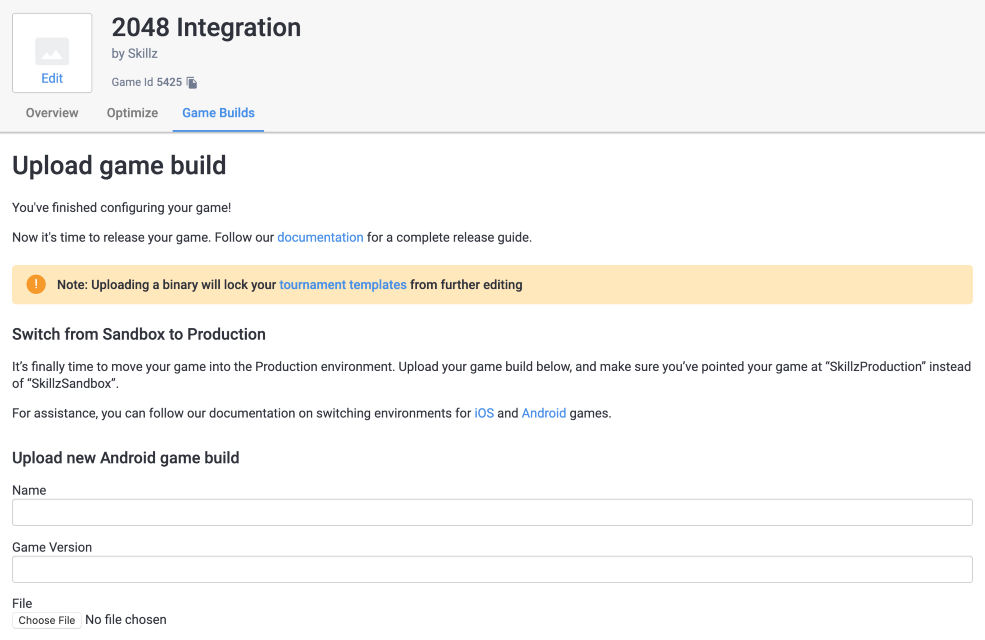Click the Game Id 5425 text
985x640 pixels.
(x=147, y=82)
